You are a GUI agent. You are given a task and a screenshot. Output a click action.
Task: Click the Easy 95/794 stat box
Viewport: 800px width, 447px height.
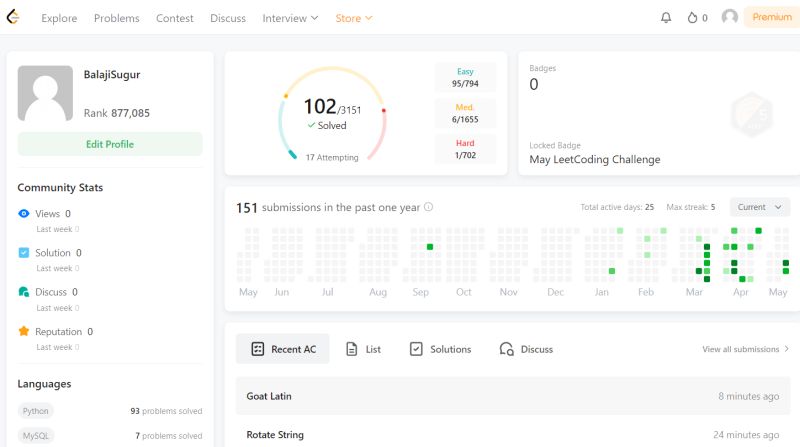point(465,78)
